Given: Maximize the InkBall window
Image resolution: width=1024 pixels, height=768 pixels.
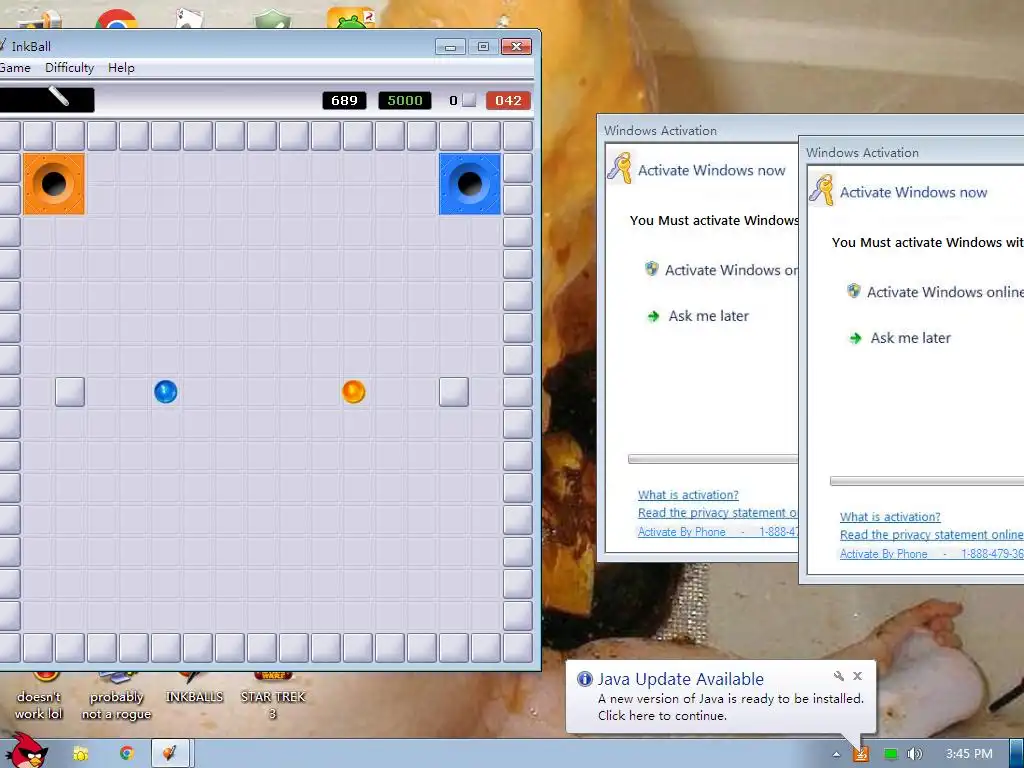Looking at the screenshot, I should 483,46.
